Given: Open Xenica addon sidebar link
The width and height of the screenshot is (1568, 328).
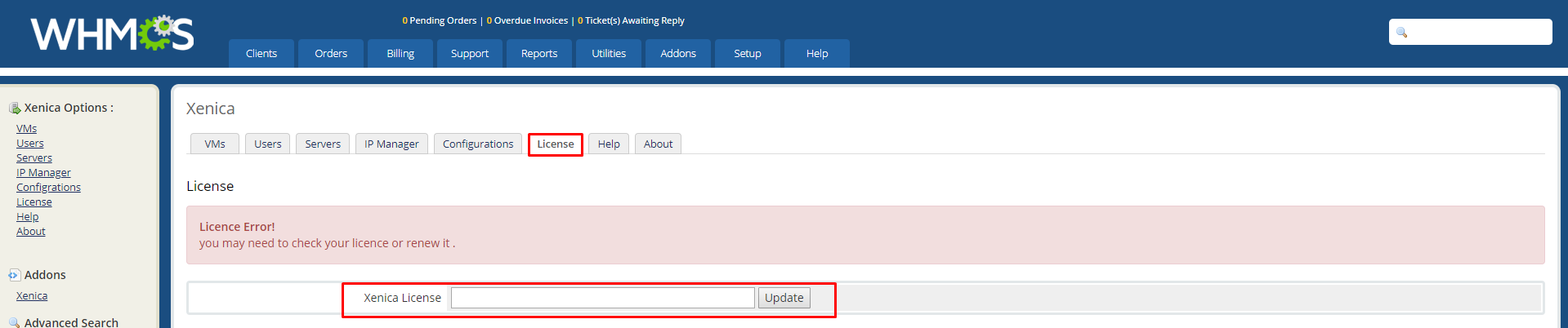Looking at the screenshot, I should tap(32, 295).
